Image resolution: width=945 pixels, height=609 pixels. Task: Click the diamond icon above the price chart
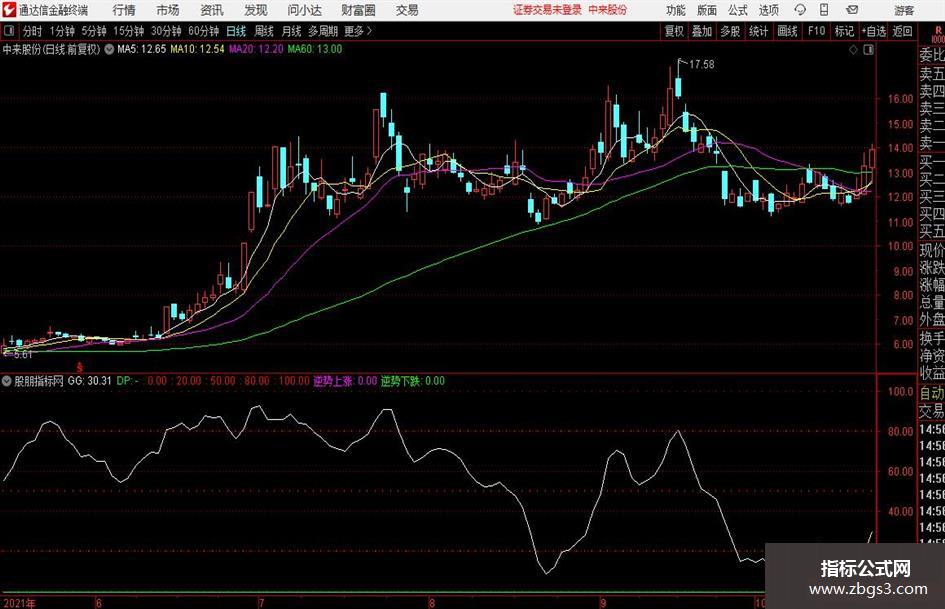click(853, 50)
